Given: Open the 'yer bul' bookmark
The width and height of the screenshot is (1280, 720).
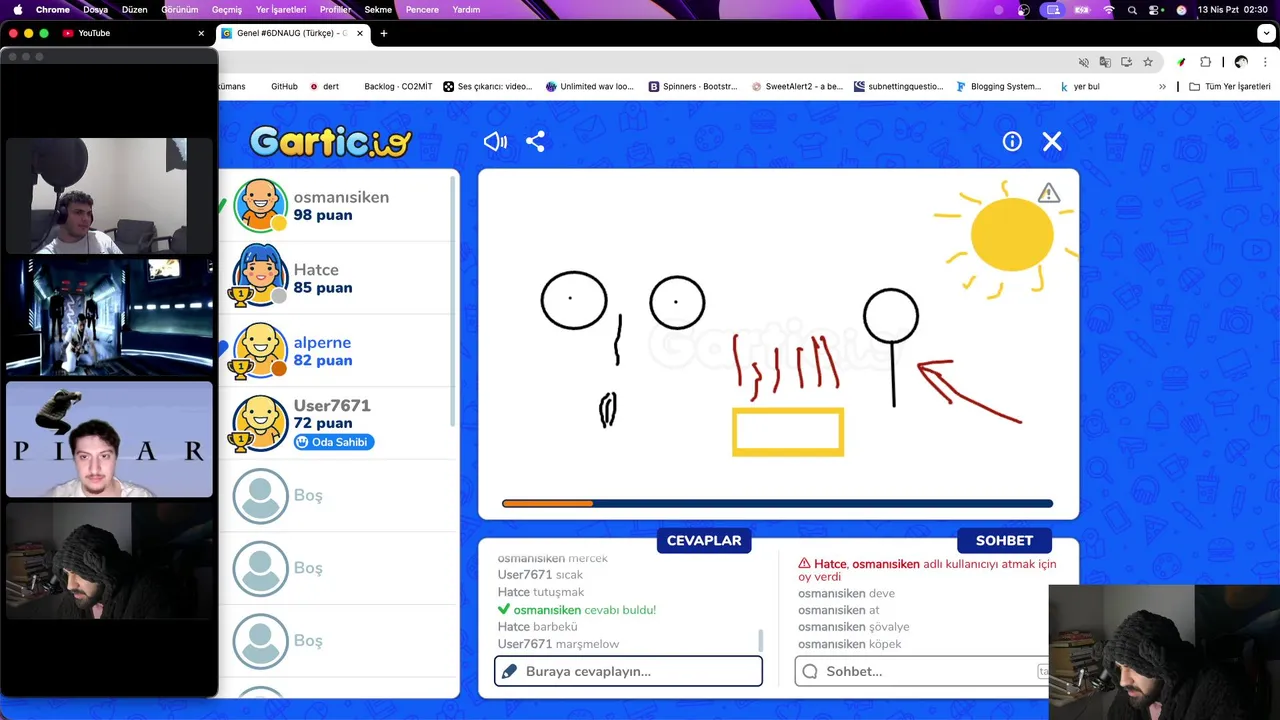Looking at the screenshot, I should (1080, 87).
